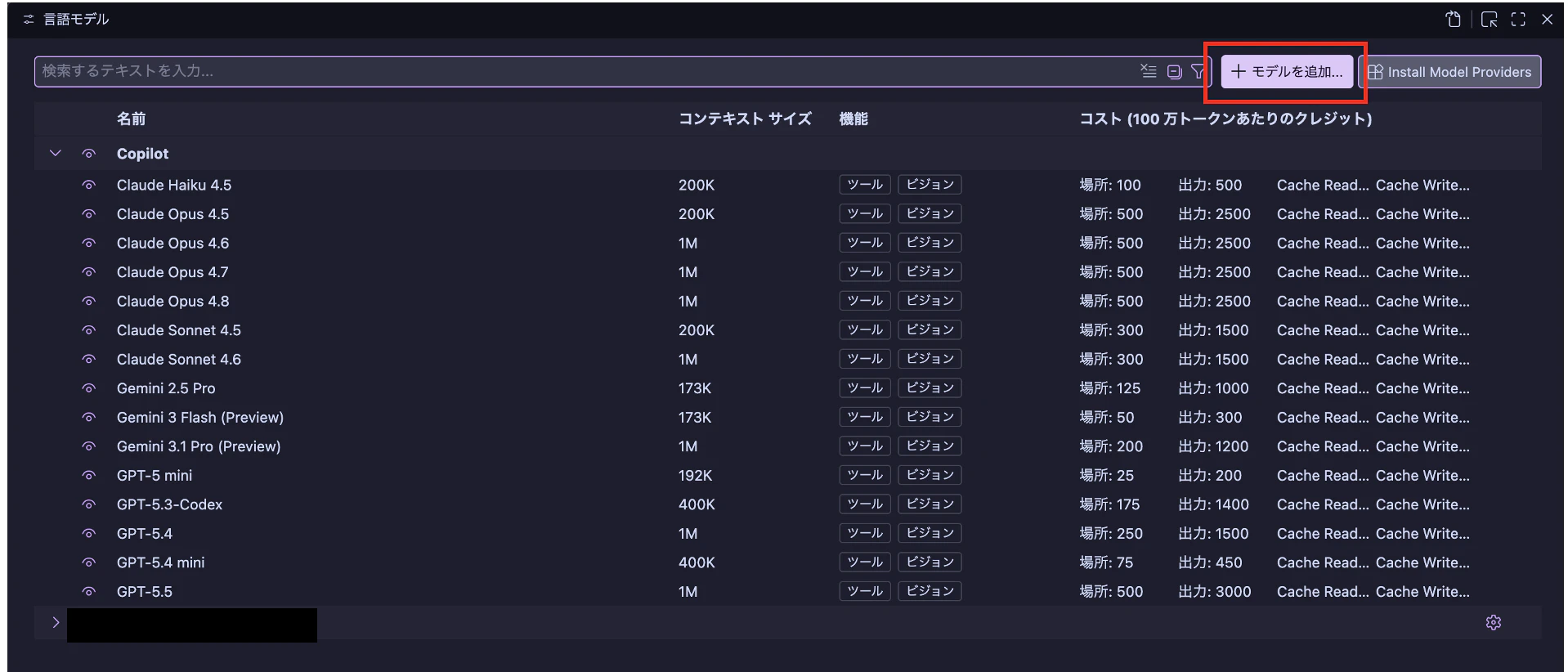Viewport: 1568px width, 672px height.
Task: Click the コスト column header
Action: 1225,119
